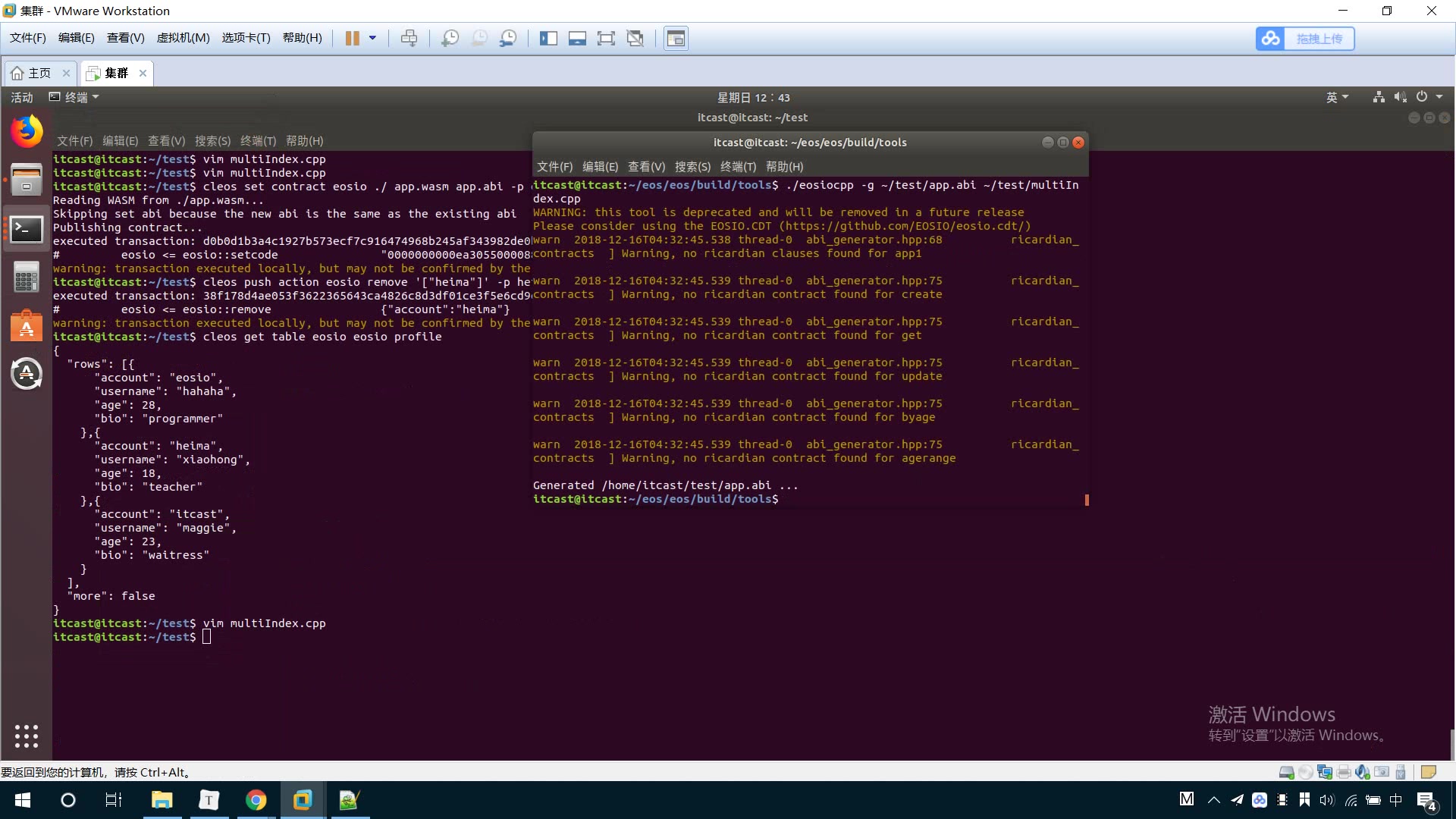The image size is (1456, 819).
Task: Open 帮助(H) menu in front tools terminal
Action: 784,167
